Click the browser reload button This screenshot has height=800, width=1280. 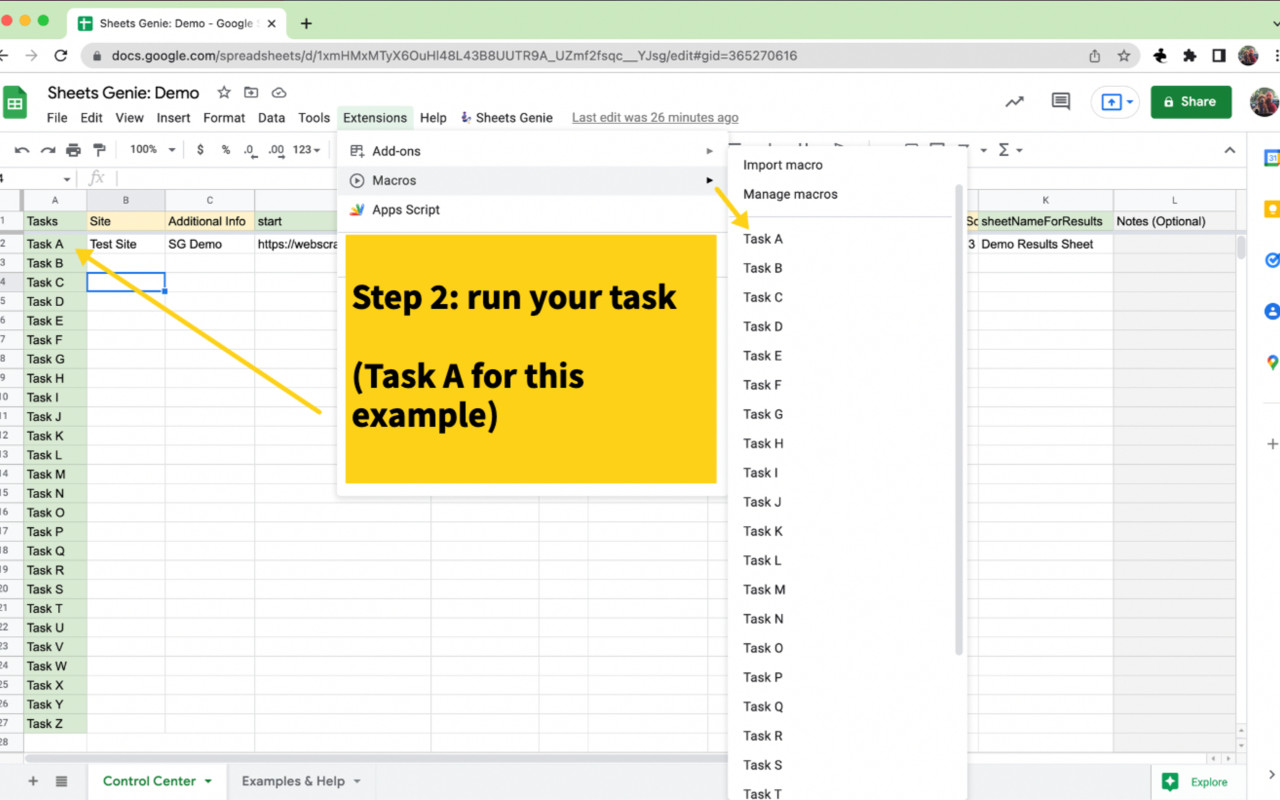pos(61,56)
